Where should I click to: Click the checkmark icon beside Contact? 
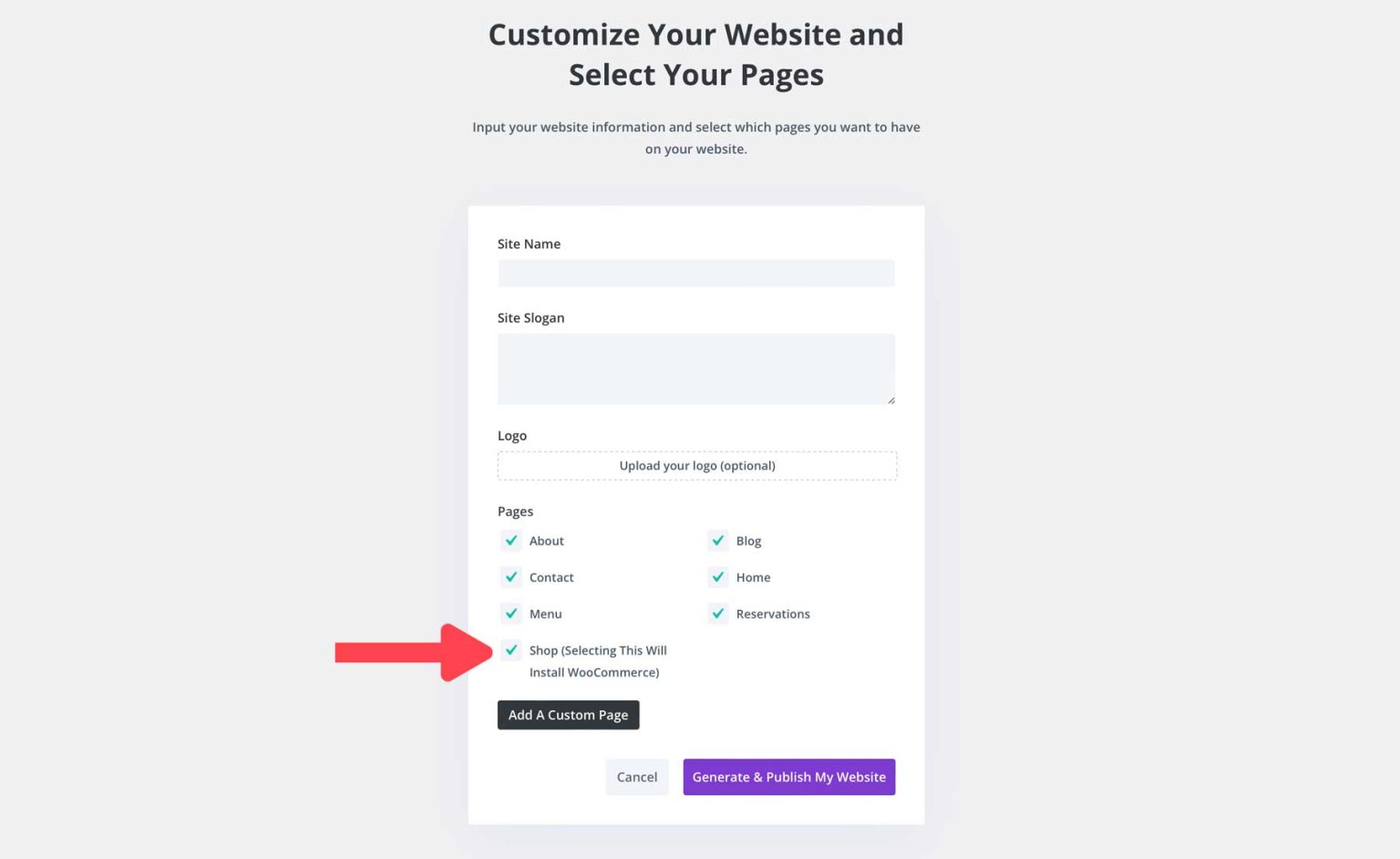click(x=511, y=576)
